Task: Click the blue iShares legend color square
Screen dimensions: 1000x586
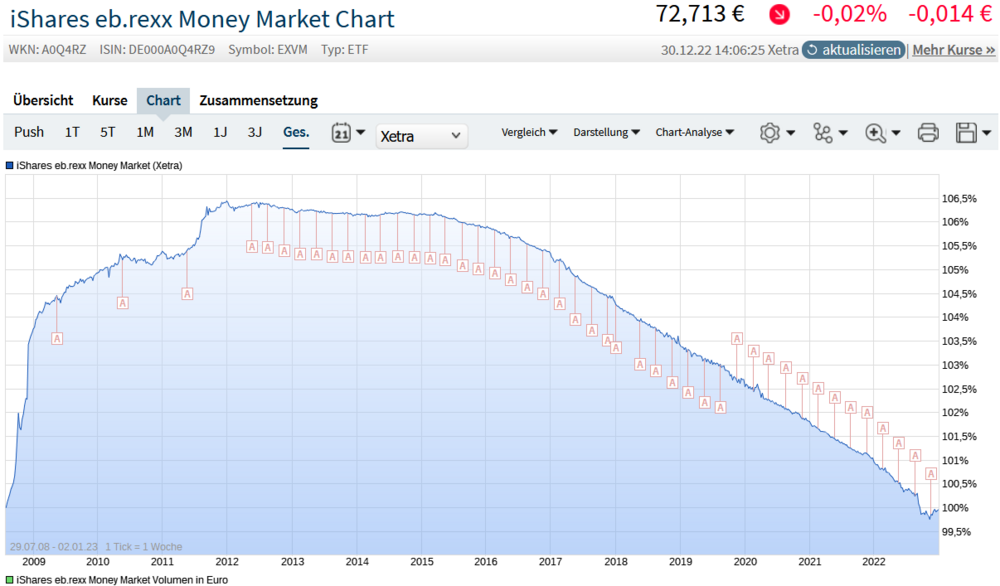Action: click(x=10, y=166)
